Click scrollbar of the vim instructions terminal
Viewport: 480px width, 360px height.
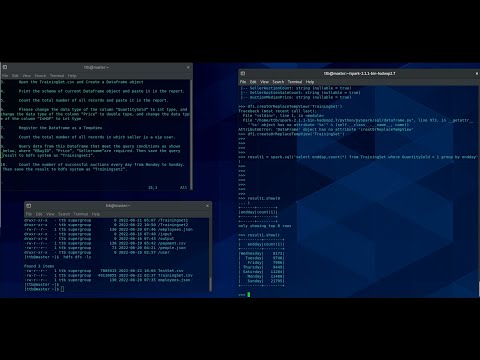click(x=191, y=134)
